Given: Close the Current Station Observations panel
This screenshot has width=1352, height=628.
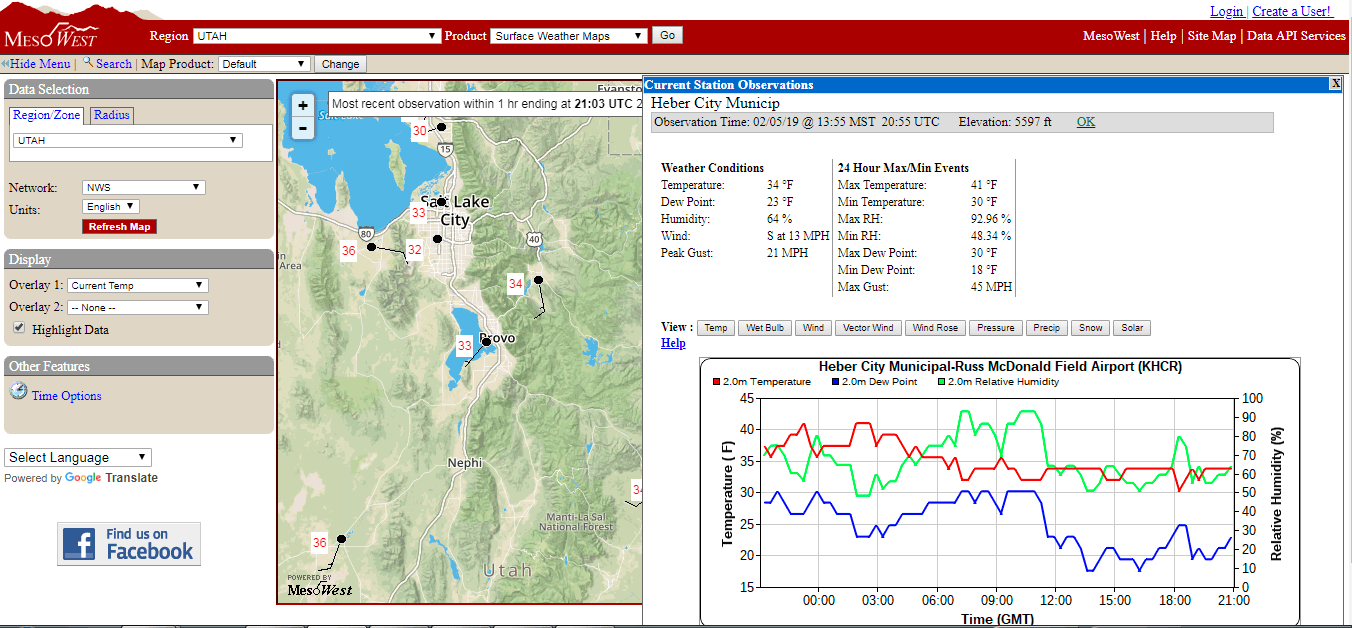Looking at the screenshot, I should (x=1335, y=84).
